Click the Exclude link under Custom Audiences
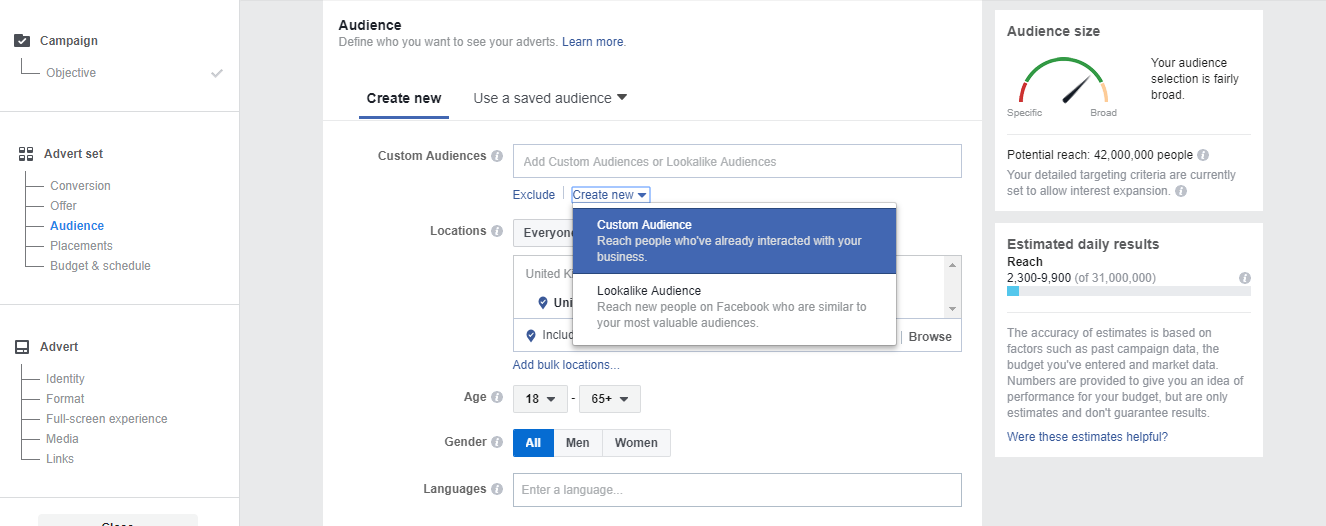This screenshot has width=1326, height=526. point(533,195)
